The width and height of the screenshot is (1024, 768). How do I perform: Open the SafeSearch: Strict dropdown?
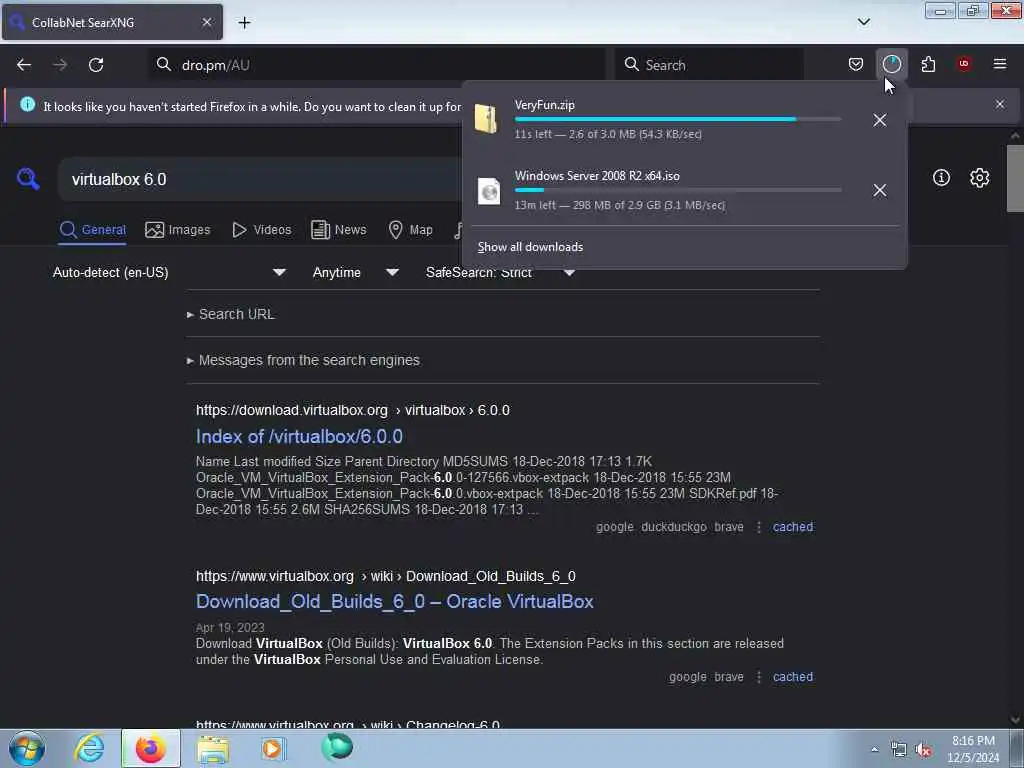[500, 272]
